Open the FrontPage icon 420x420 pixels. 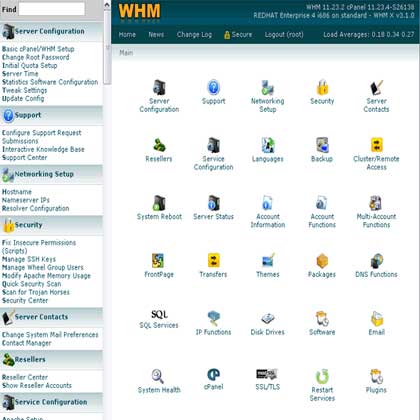(158, 261)
